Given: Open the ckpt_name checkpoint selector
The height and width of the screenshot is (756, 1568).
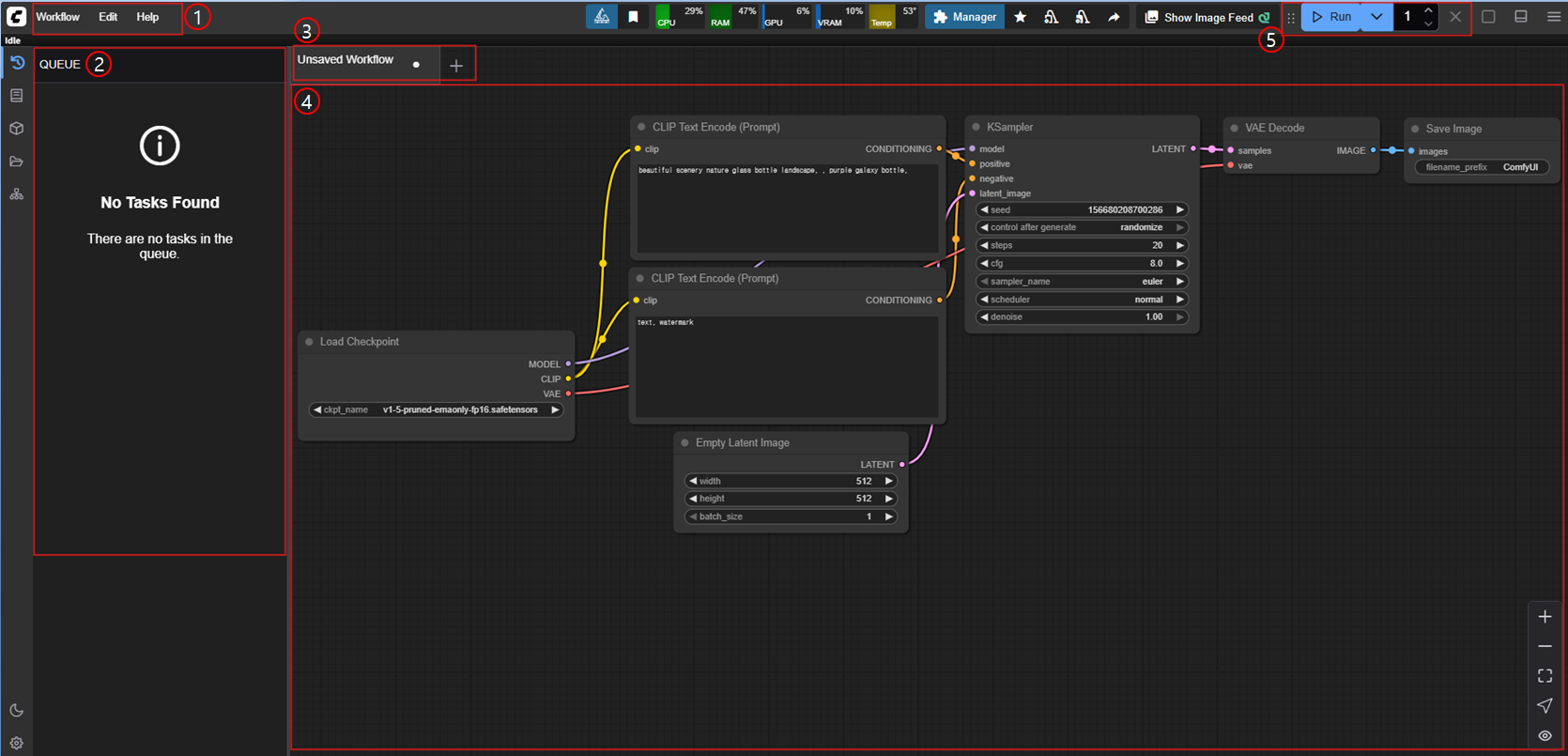Looking at the screenshot, I should tap(437, 409).
